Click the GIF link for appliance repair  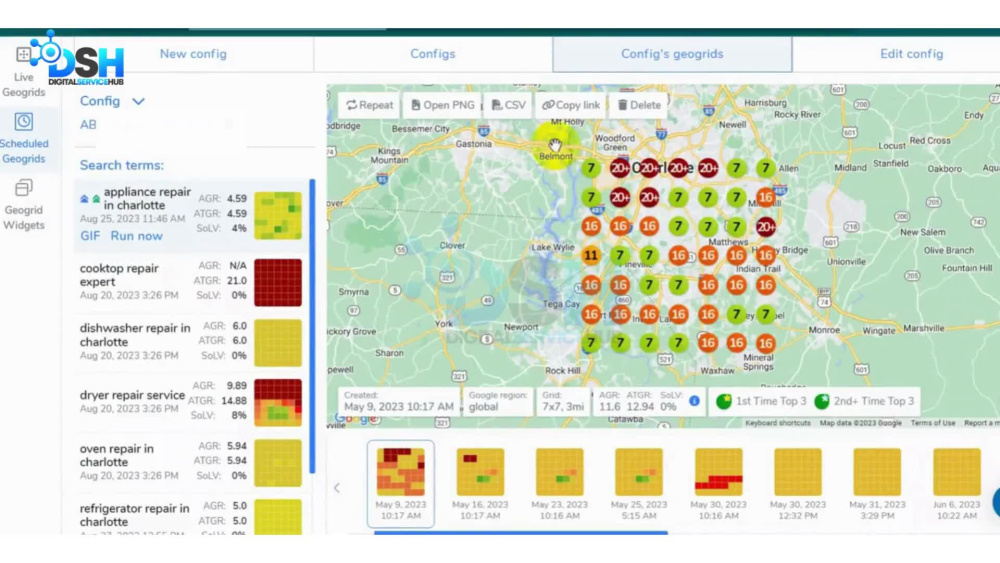90,236
